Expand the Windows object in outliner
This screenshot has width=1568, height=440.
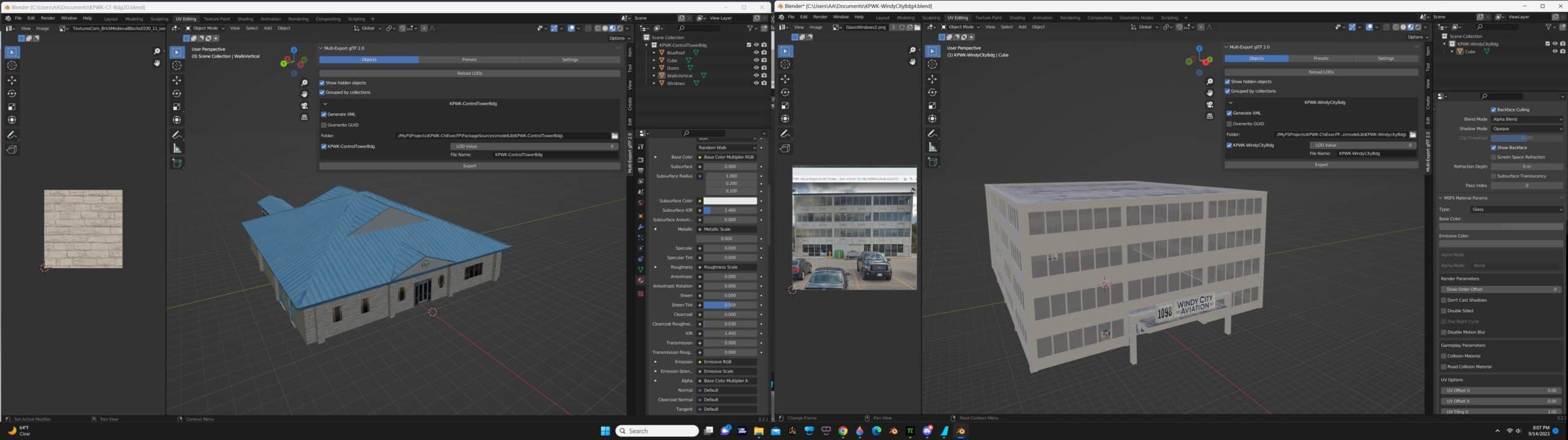pos(654,83)
